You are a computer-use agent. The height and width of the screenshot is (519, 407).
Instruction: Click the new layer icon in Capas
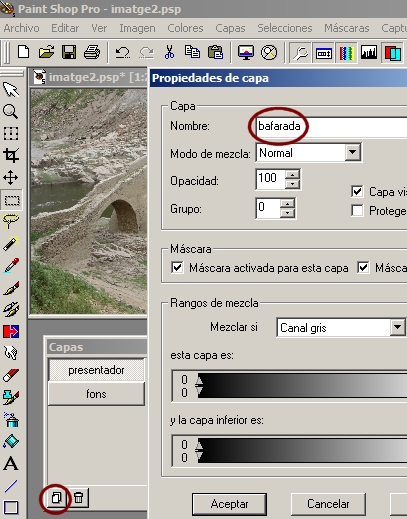pyautogui.click(x=56, y=498)
